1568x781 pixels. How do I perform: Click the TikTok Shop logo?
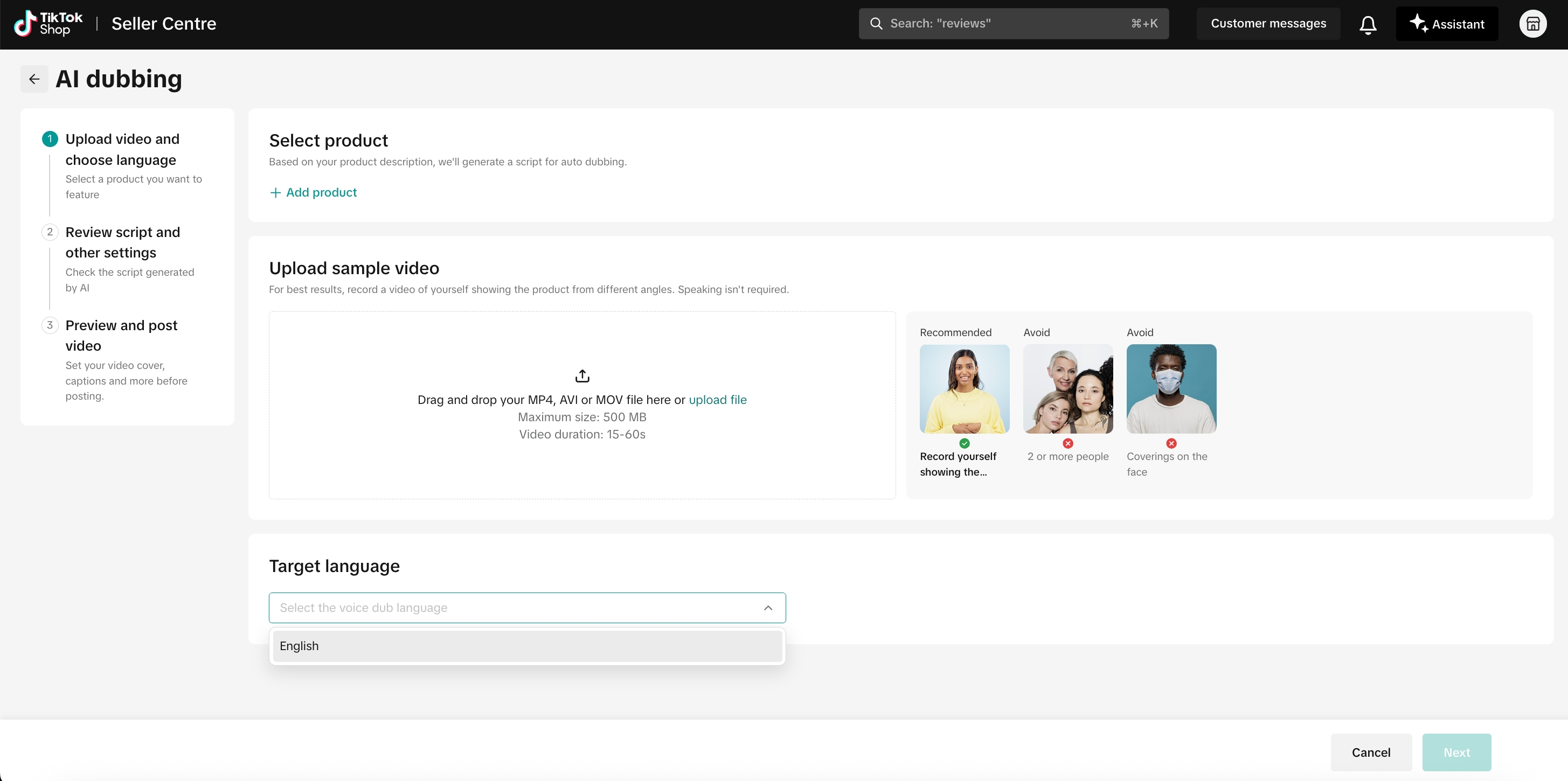(48, 24)
